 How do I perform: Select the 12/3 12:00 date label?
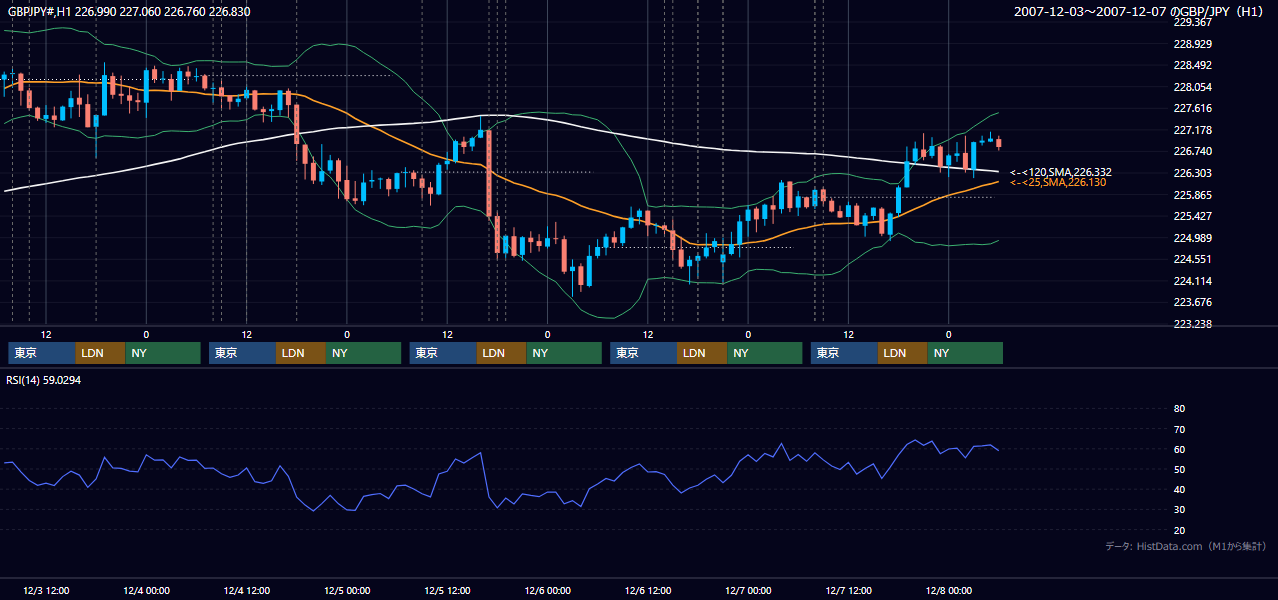click(x=45, y=590)
